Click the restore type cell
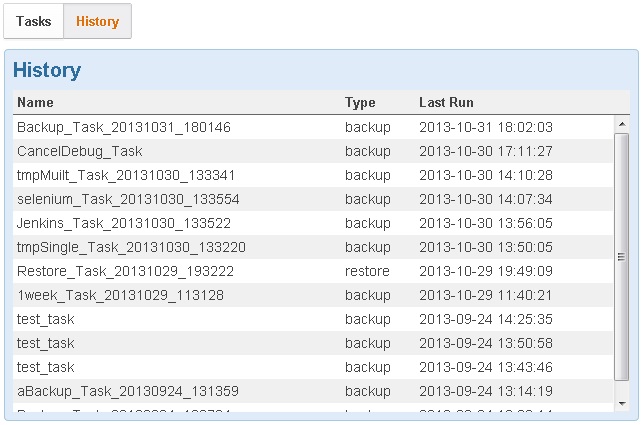The image size is (644, 425). [x=367, y=271]
